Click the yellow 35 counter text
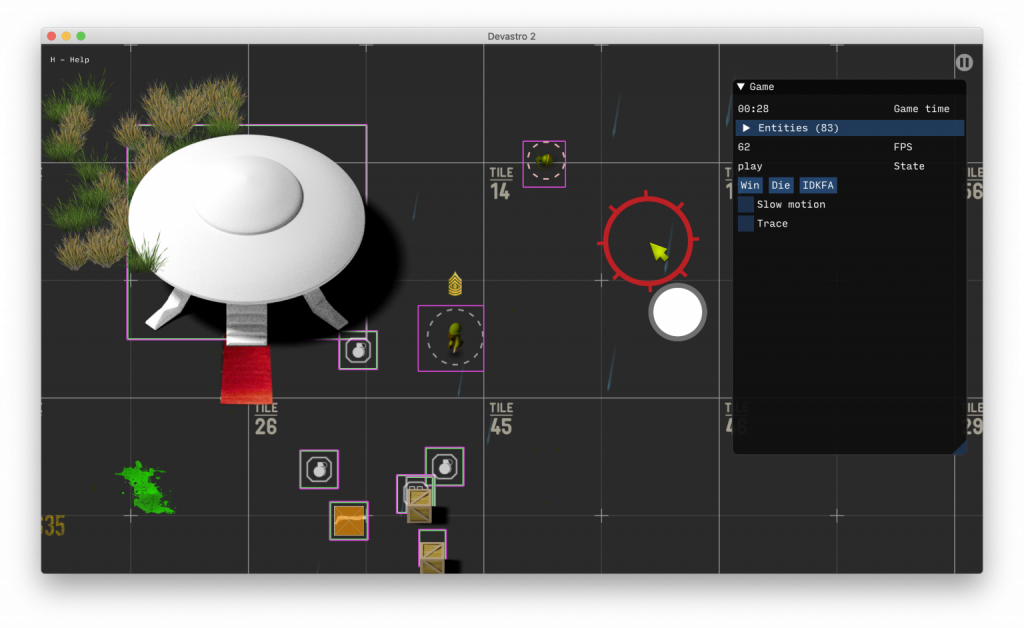This screenshot has height=628, width=1024. [53, 526]
